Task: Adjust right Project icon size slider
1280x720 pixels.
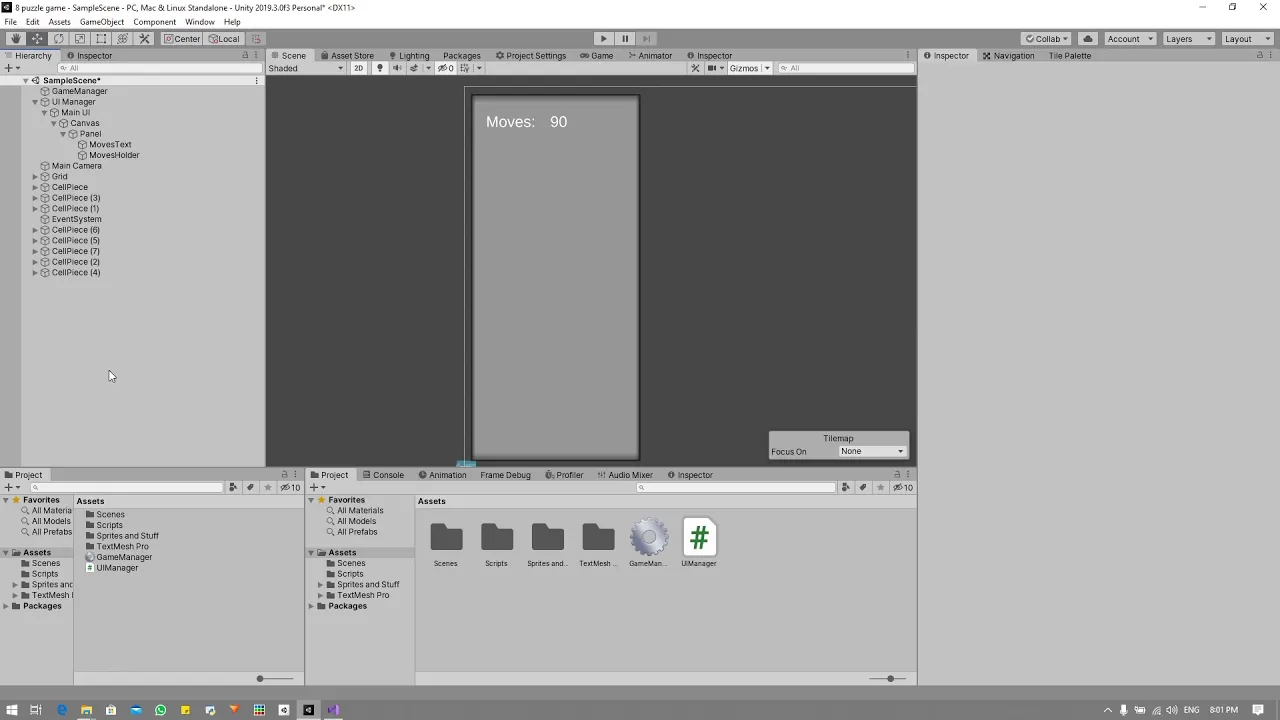Action: click(x=889, y=679)
